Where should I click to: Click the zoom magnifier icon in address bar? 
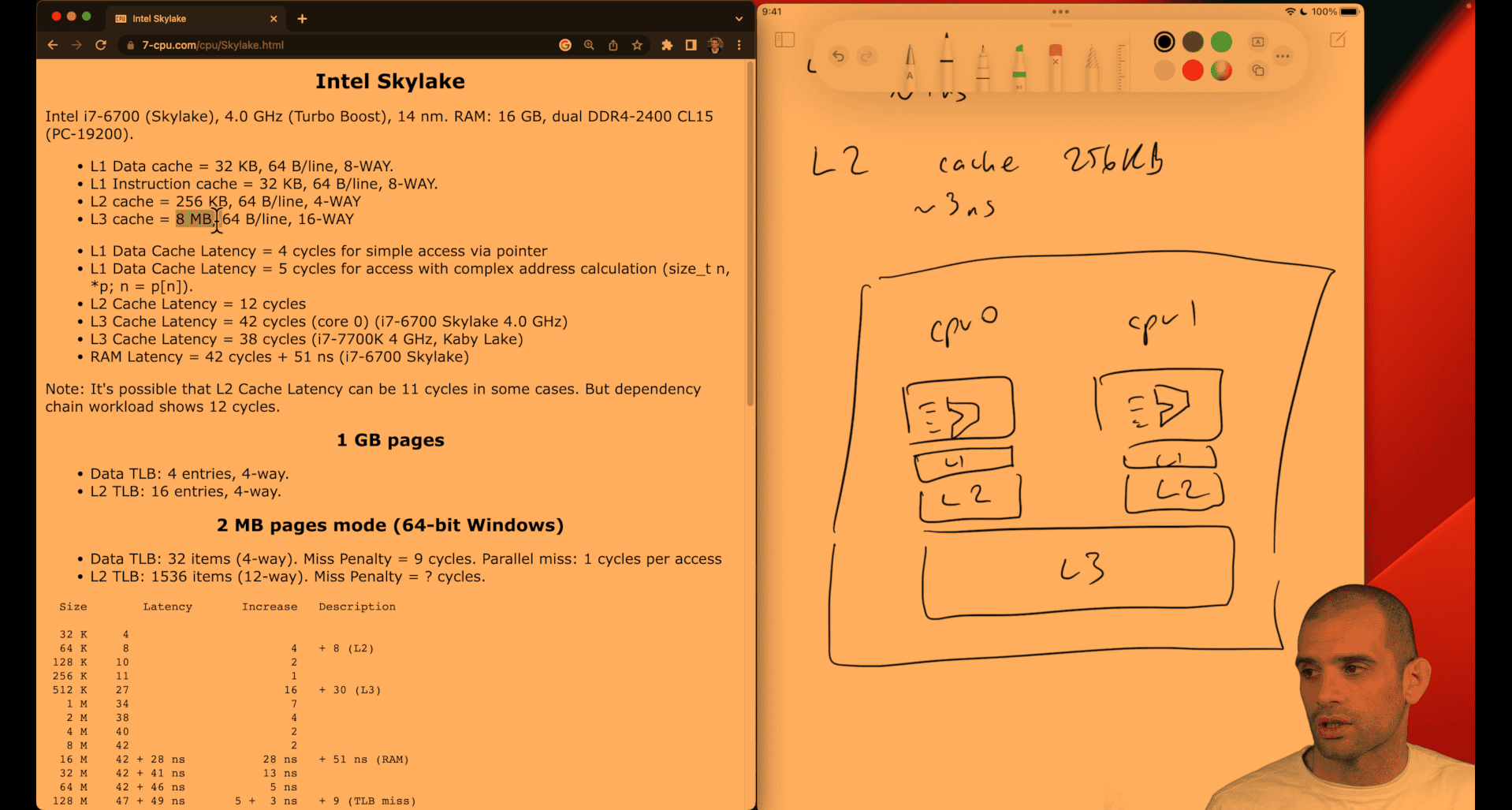(589, 46)
